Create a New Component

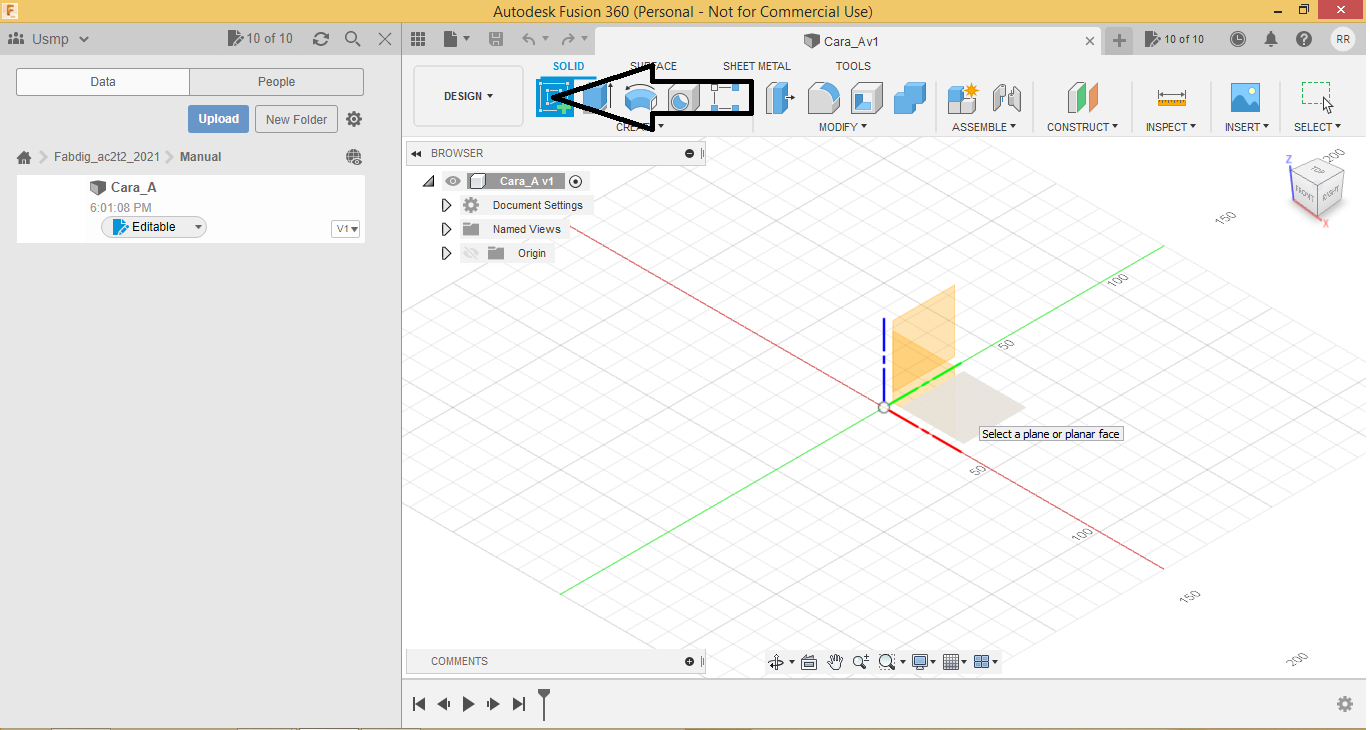[x=963, y=98]
